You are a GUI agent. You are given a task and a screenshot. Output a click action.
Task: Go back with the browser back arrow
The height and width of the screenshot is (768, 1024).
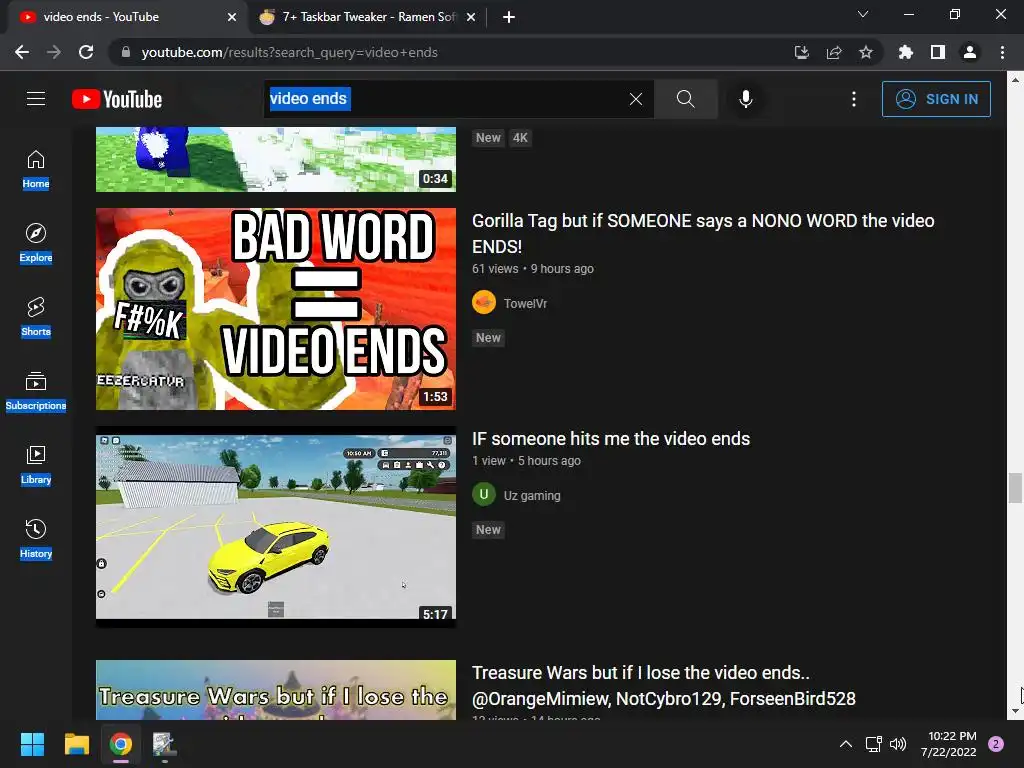[22, 52]
